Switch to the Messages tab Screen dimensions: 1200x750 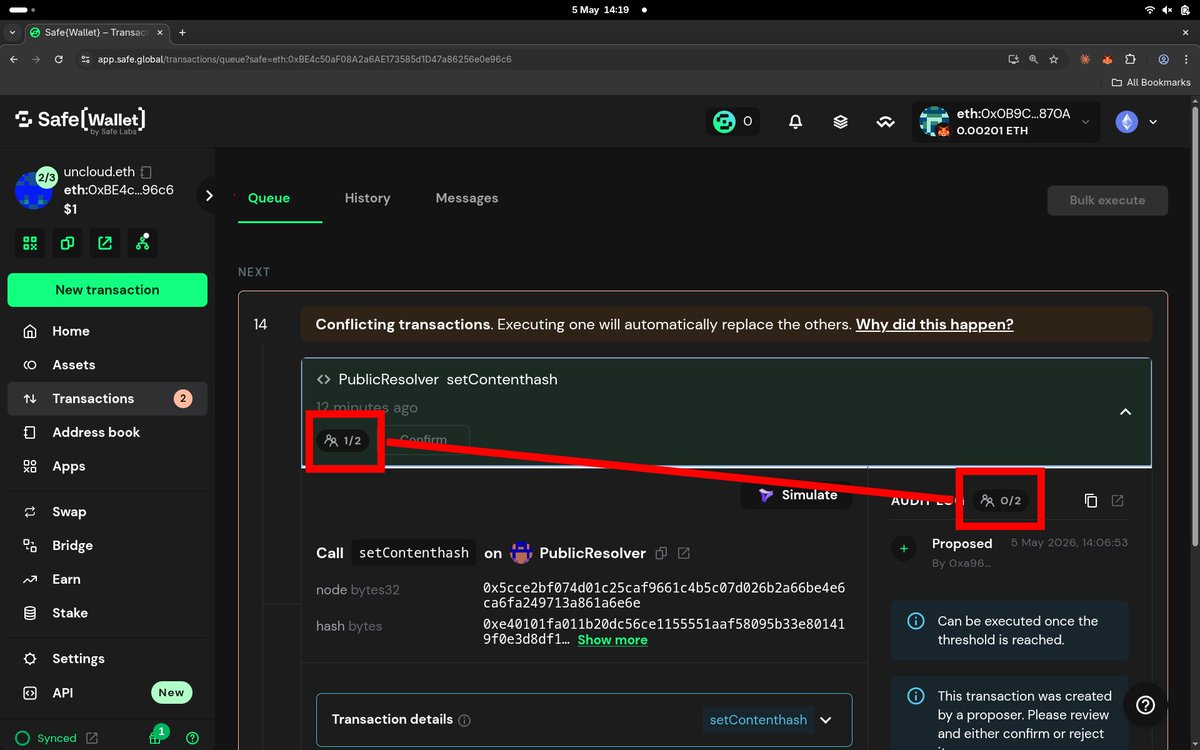tap(467, 198)
